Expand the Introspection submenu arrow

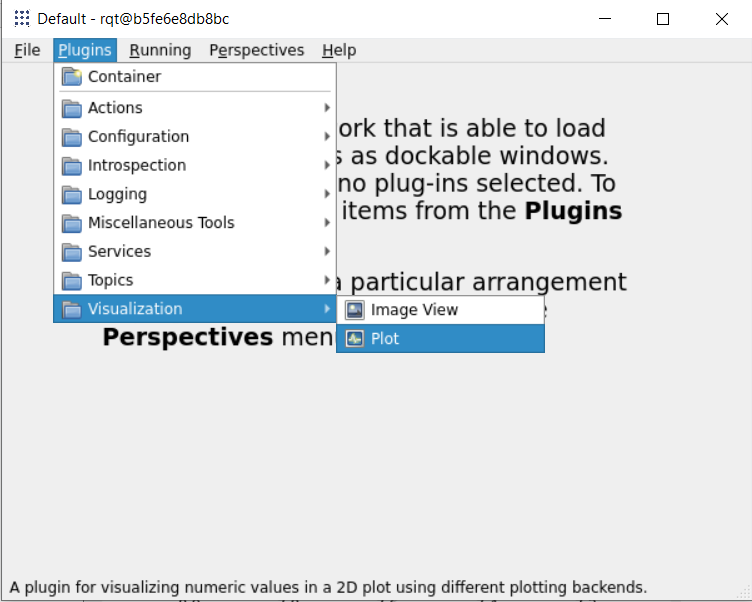tap(327, 165)
